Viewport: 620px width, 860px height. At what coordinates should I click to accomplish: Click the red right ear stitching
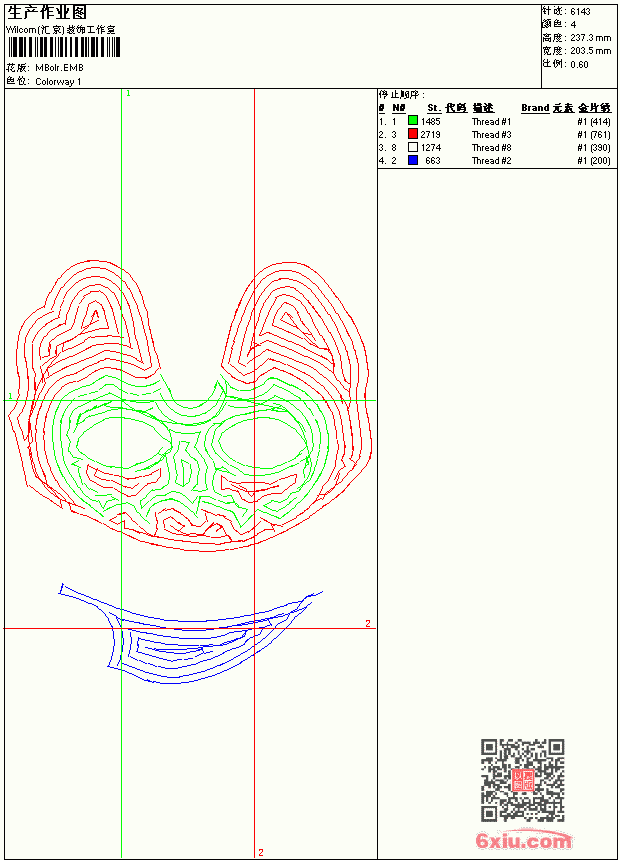[294, 321]
